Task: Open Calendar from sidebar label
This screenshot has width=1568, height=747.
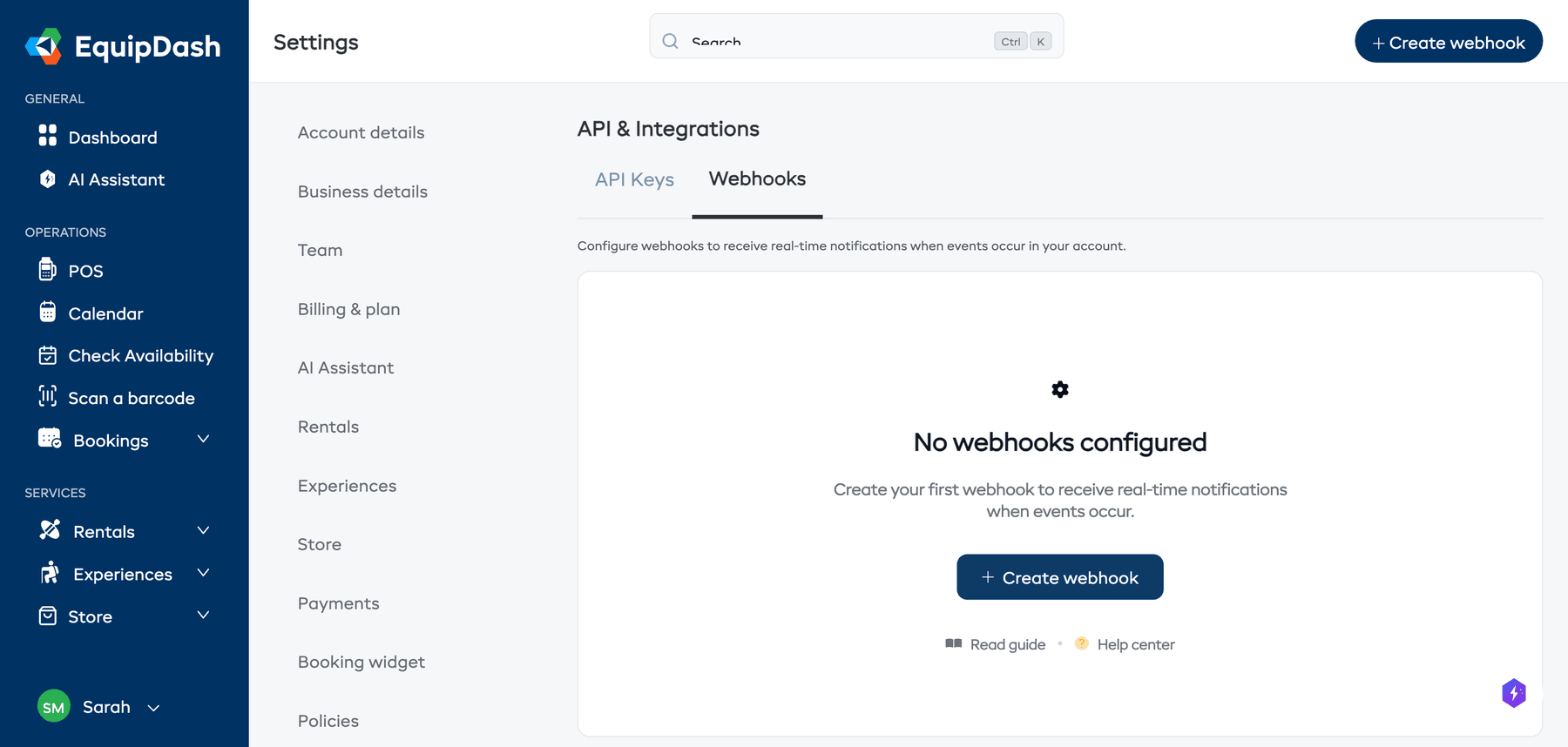Action: point(105,313)
